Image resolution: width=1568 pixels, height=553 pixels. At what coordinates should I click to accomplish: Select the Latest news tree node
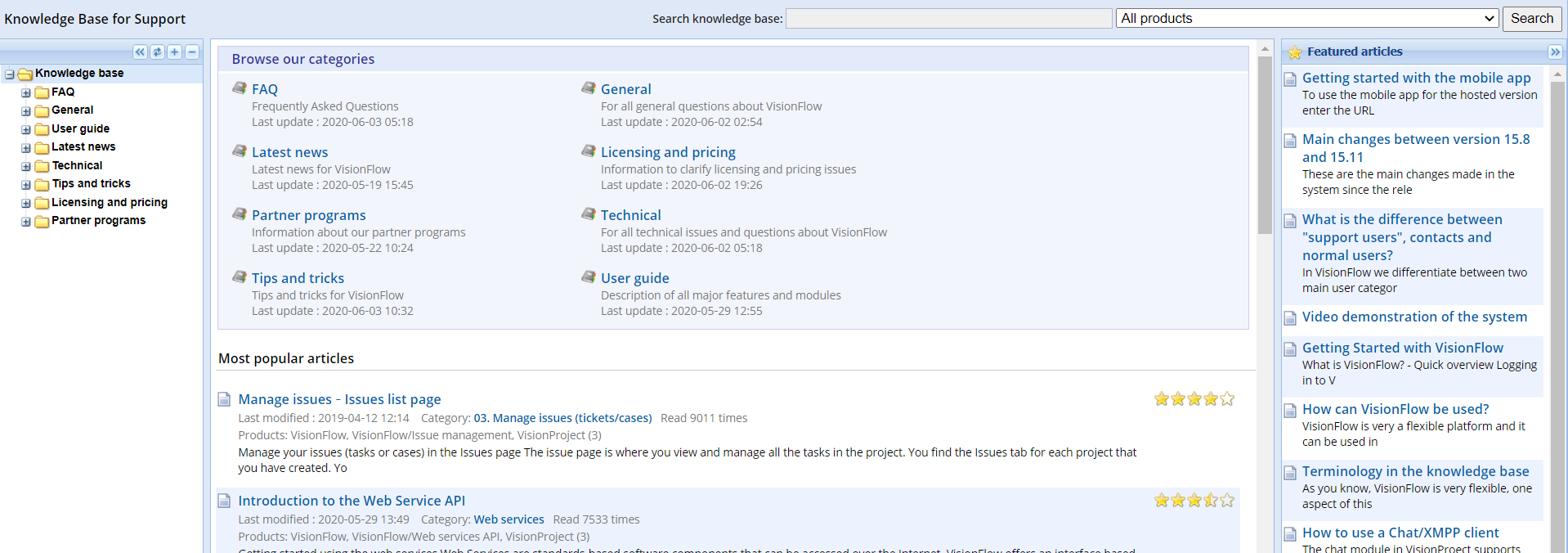pyautogui.click(x=83, y=146)
